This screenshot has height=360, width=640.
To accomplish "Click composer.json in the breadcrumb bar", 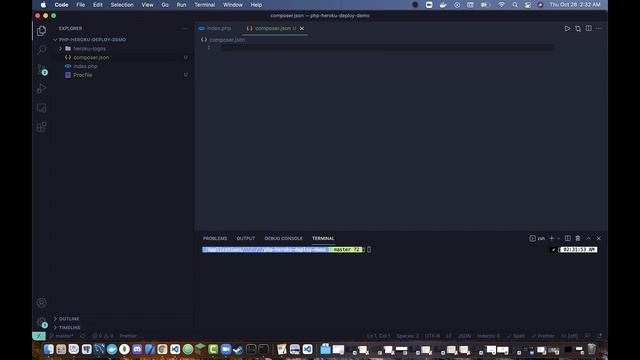I will tap(227, 40).
